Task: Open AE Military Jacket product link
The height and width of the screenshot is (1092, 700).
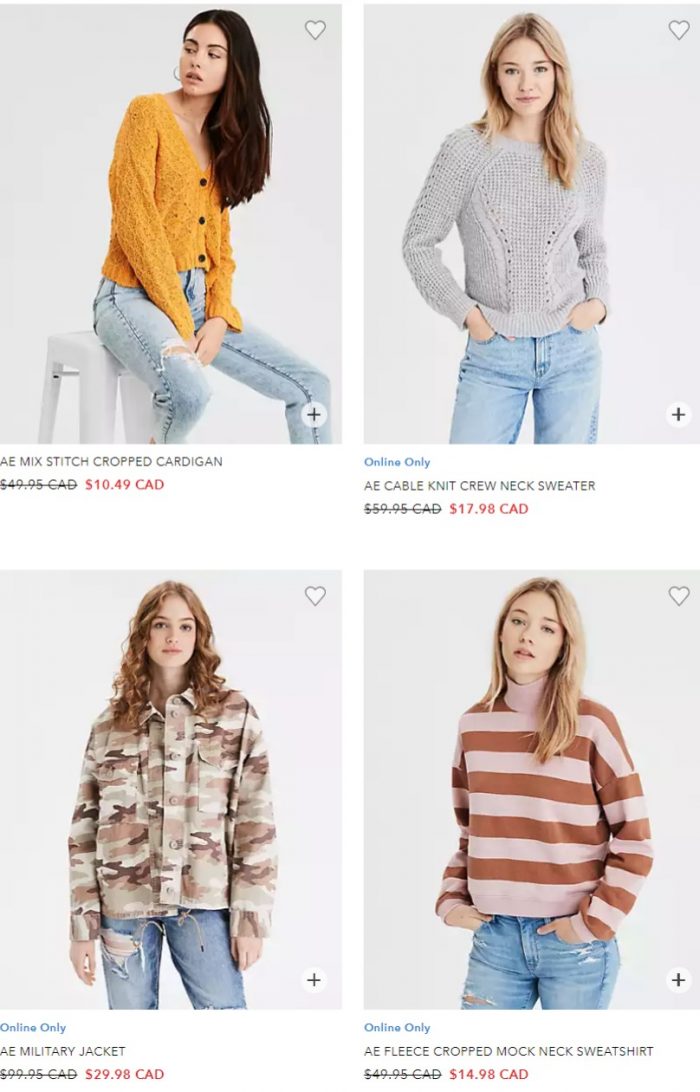Action: click(x=63, y=1051)
